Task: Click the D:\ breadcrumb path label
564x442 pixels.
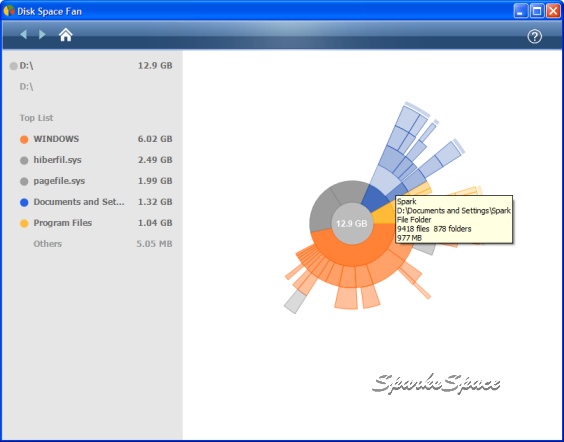Action: coord(26,87)
